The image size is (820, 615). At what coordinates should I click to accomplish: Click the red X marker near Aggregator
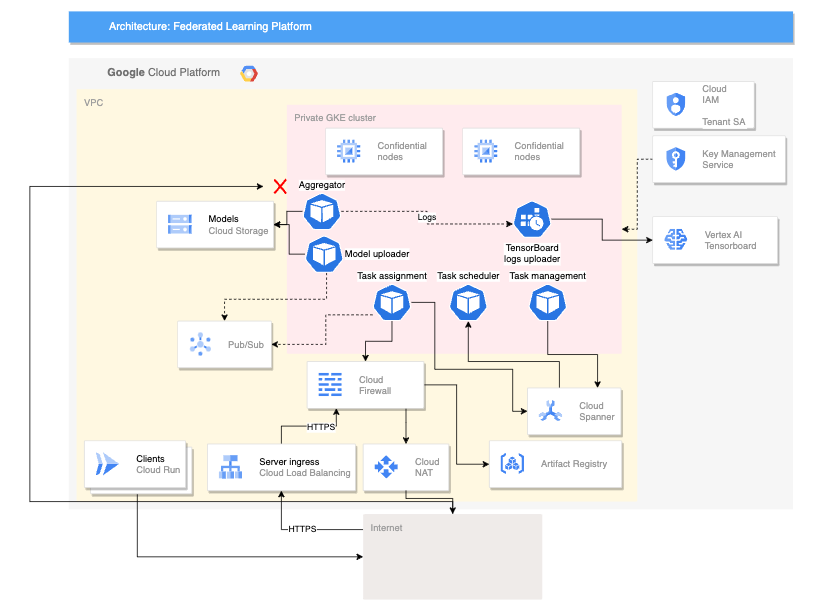pos(279,186)
